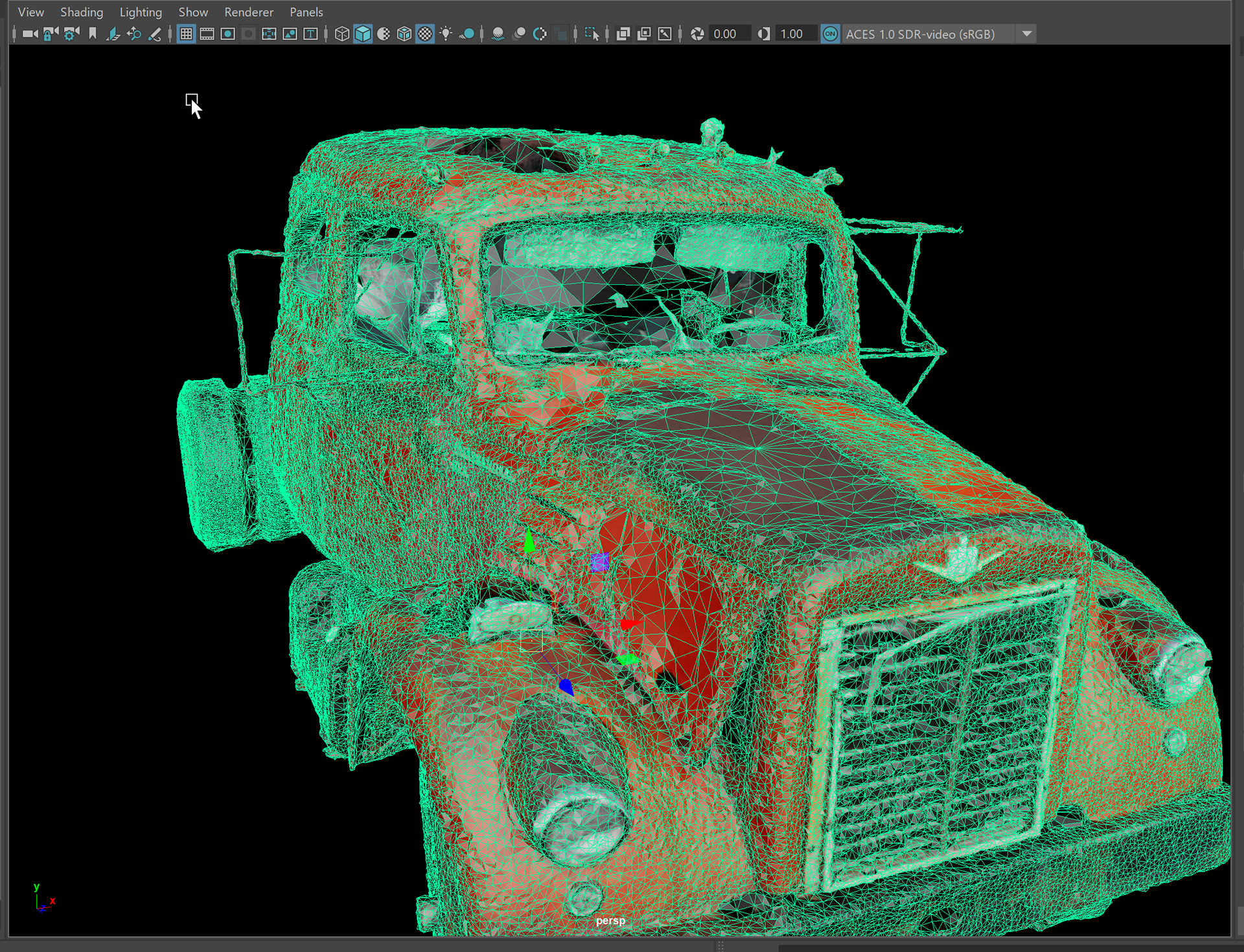Click the Grease Pencil tool icon

tap(155, 34)
